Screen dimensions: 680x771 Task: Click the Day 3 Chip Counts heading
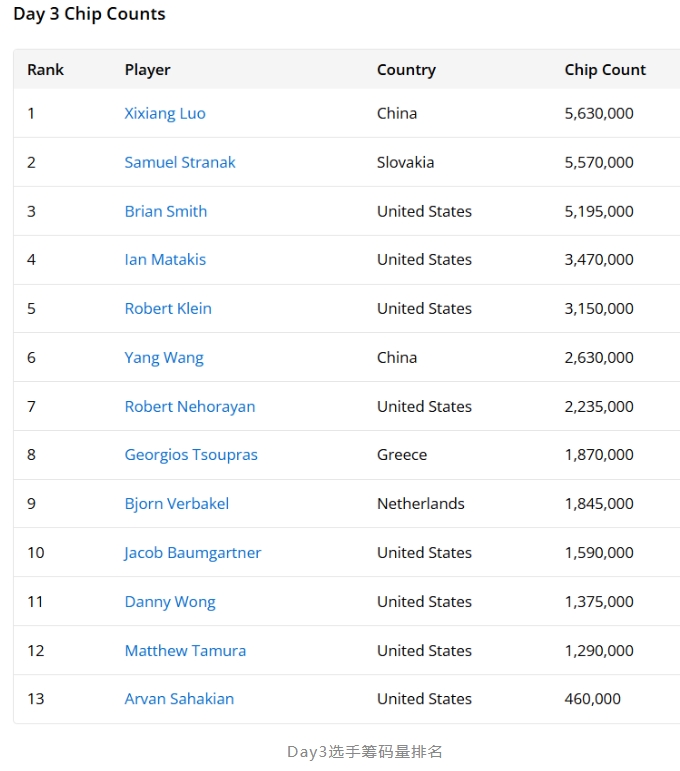pos(89,14)
